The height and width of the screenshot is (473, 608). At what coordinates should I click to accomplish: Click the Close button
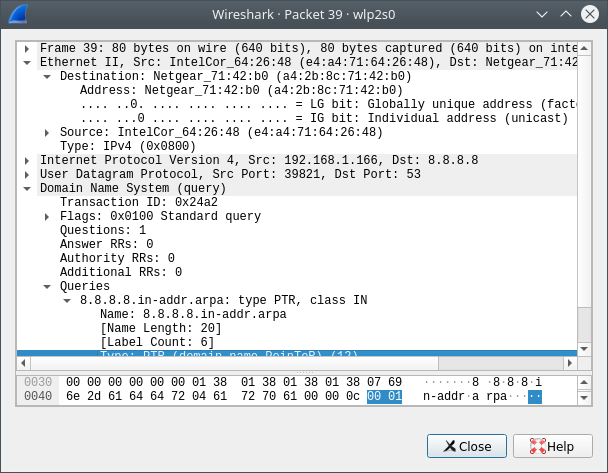(467, 446)
